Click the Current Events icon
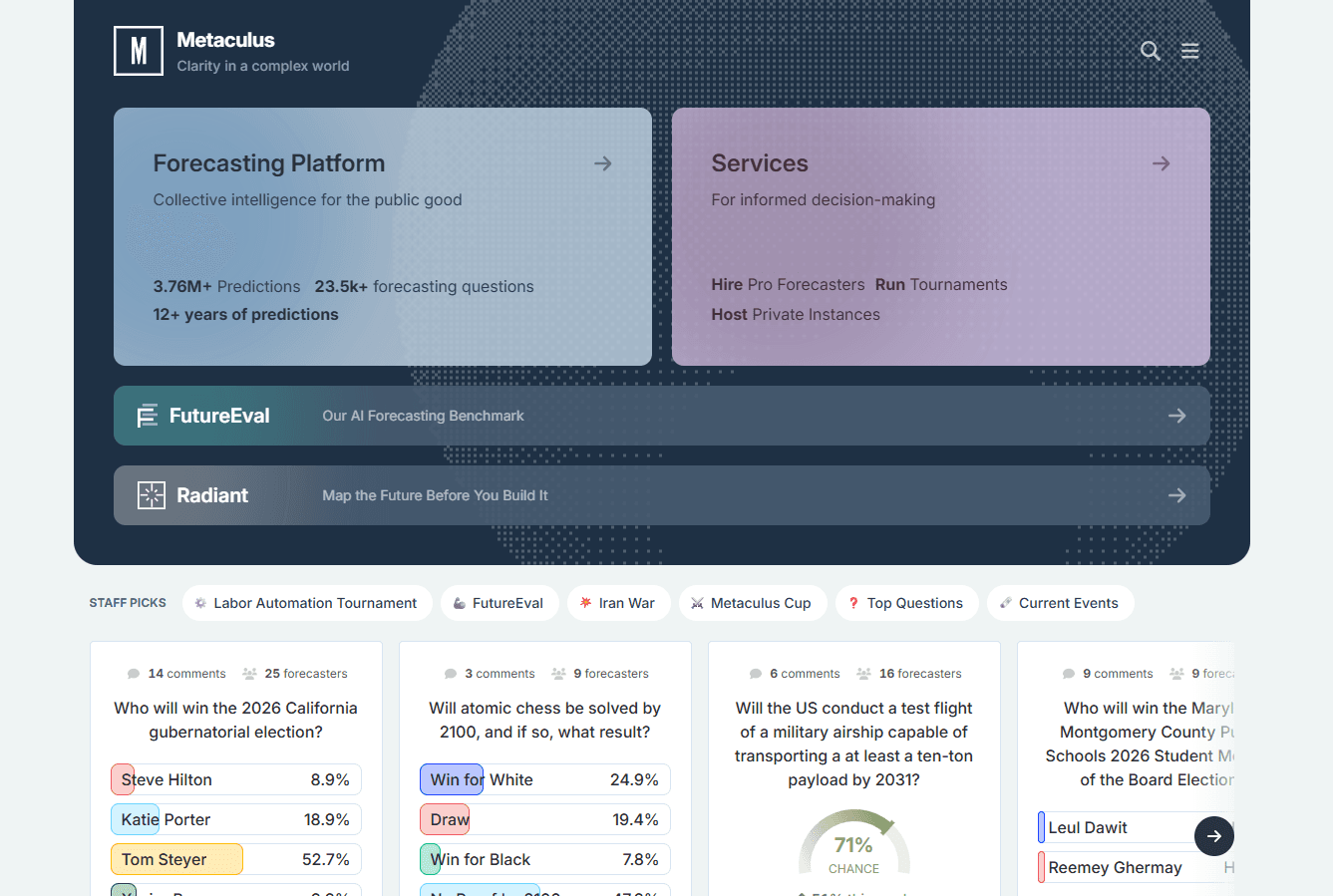 [x=1006, y=603]
